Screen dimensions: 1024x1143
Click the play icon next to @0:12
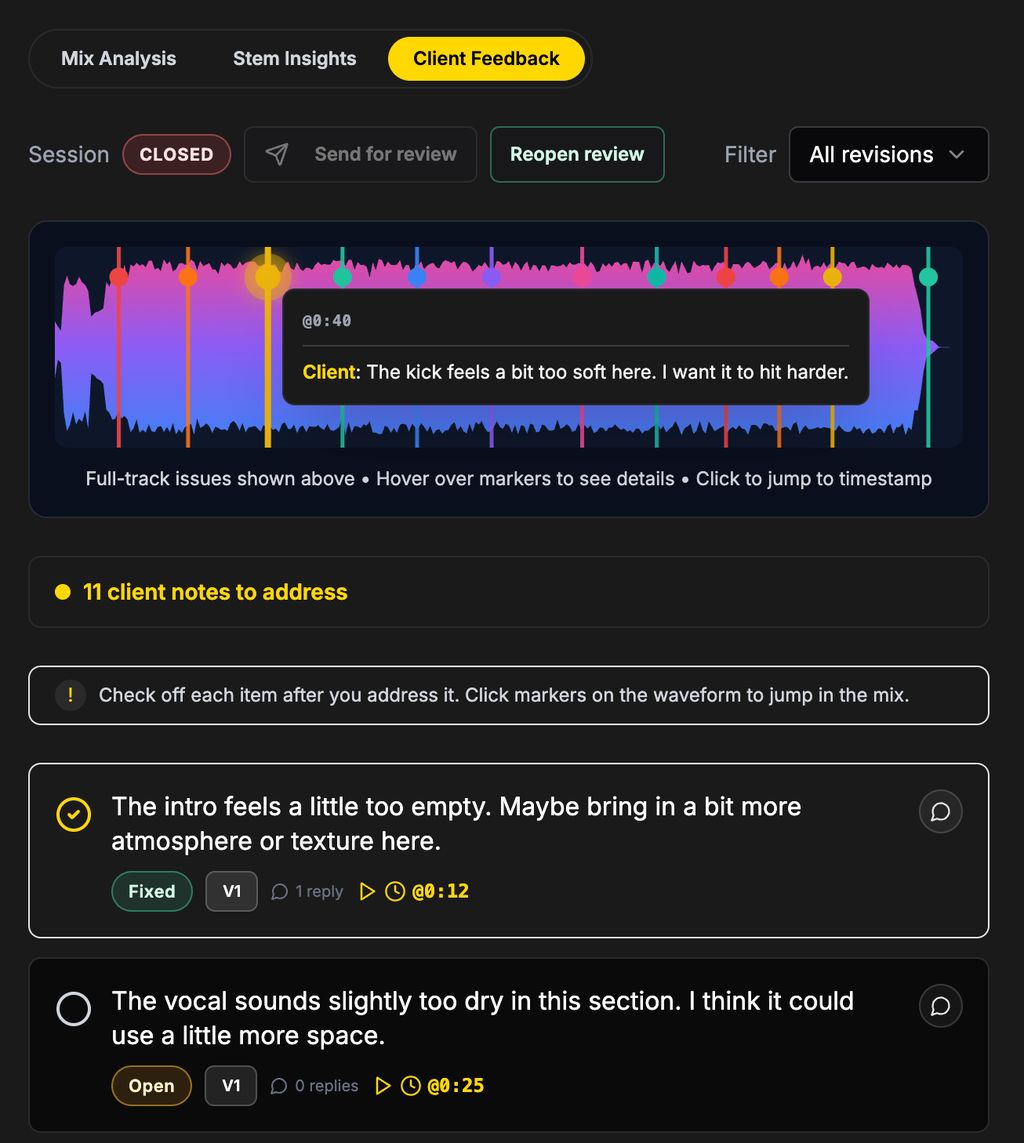[x=366, y=891]
